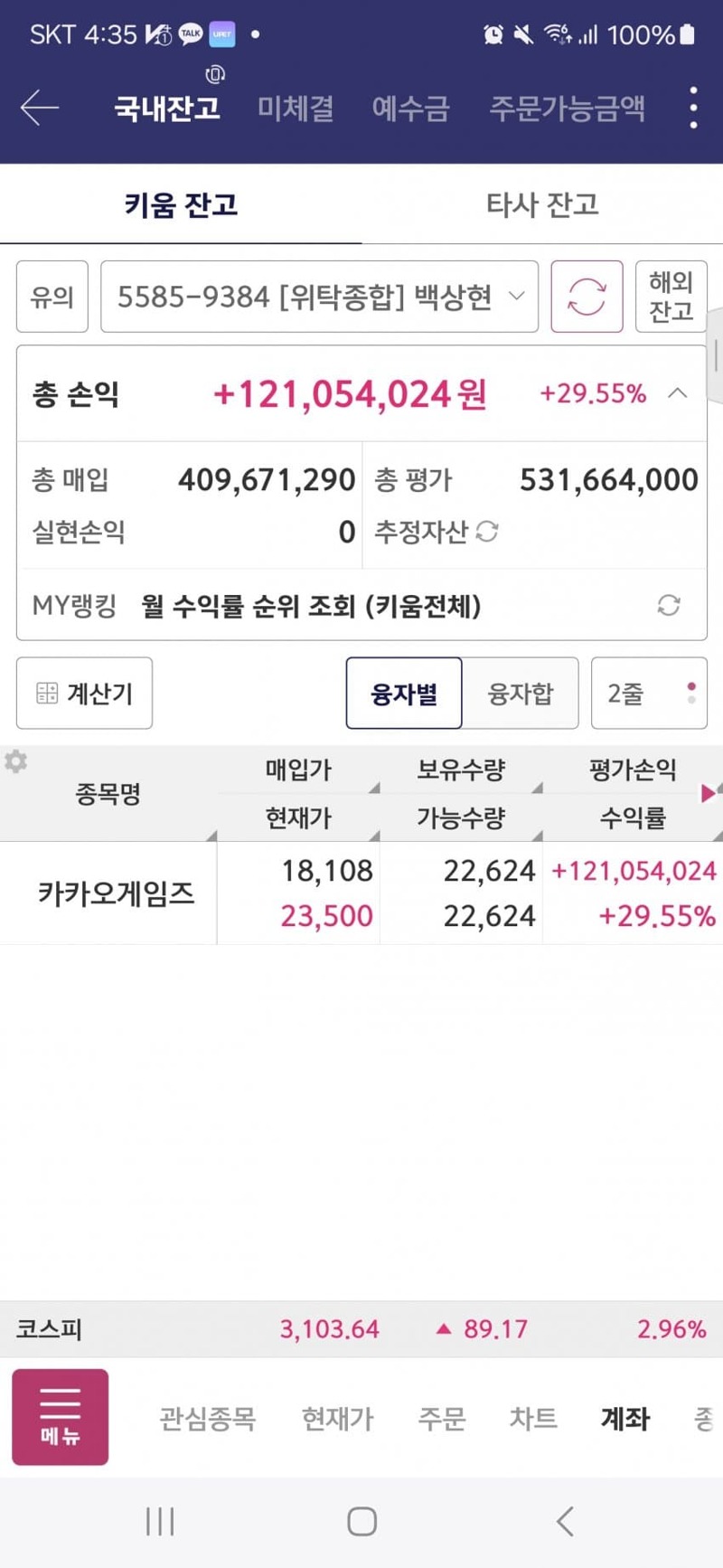723x1568 pixels.
Task: Select the 융자별 view toggle
Action: [x=404, y=694]
